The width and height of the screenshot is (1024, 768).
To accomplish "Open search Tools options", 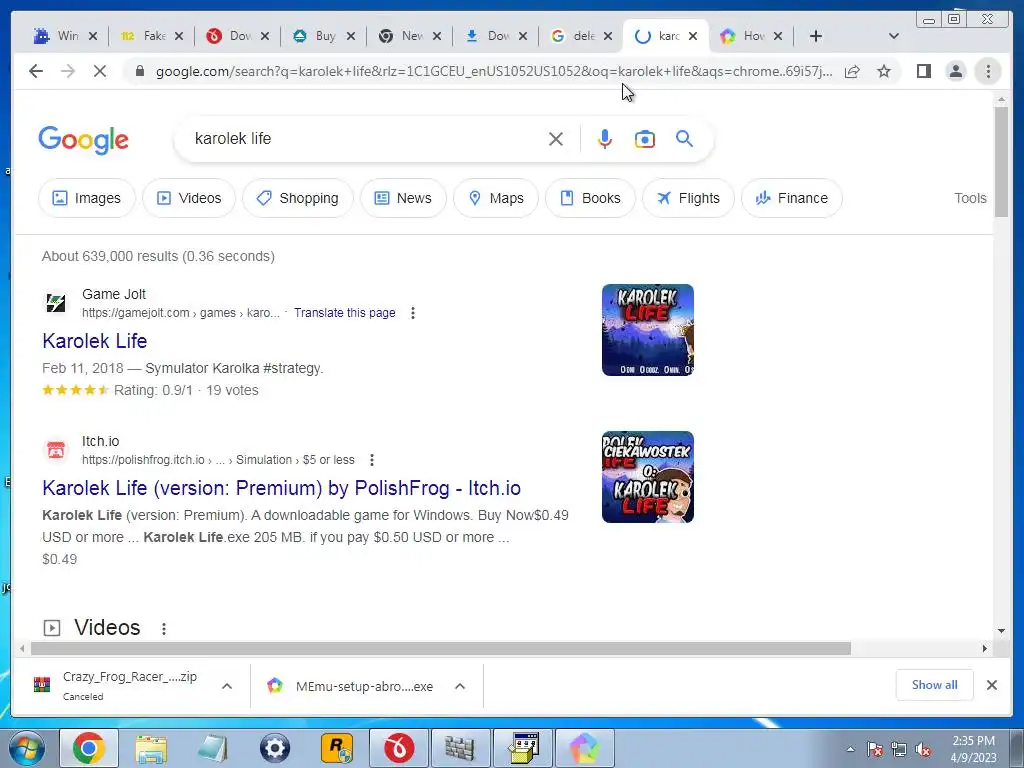I will click(970, 198).
